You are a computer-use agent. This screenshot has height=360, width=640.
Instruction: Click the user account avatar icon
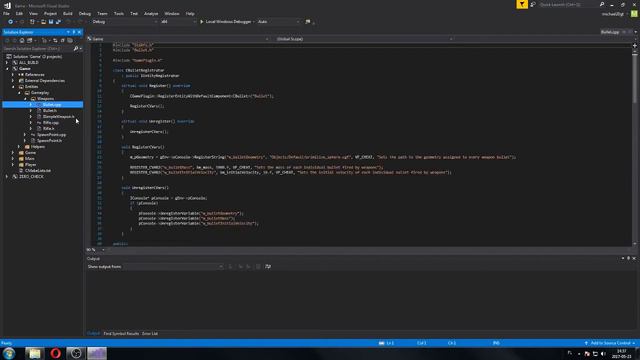point(634,13)
